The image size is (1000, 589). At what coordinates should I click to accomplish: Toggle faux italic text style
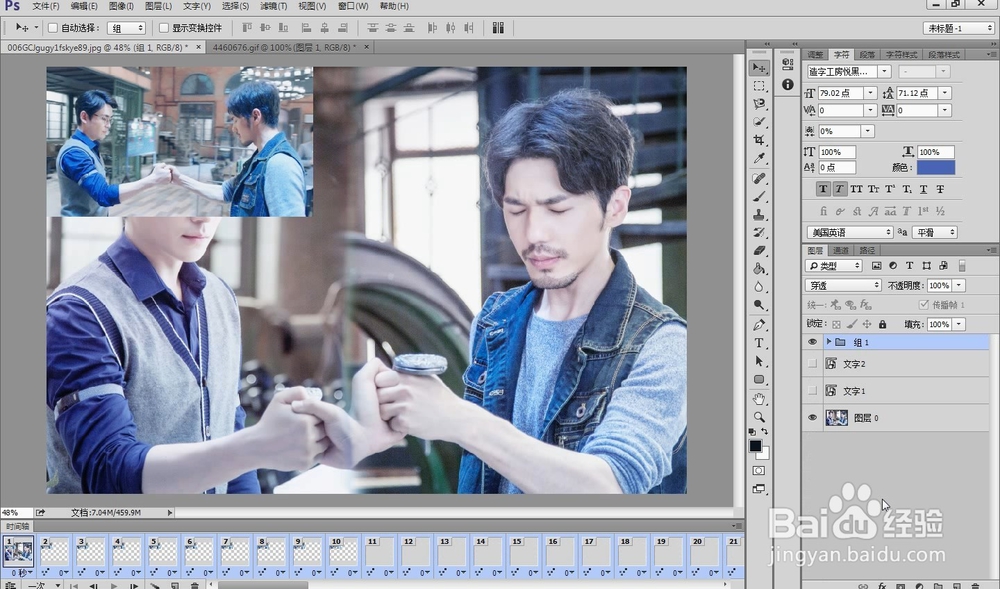(839, 189)
